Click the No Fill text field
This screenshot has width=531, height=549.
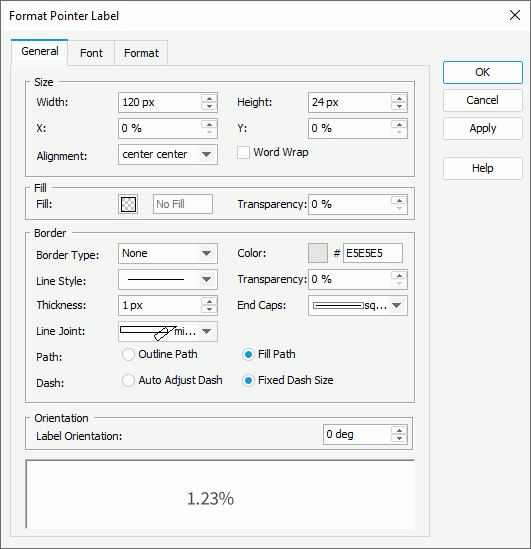pos(183,204)
